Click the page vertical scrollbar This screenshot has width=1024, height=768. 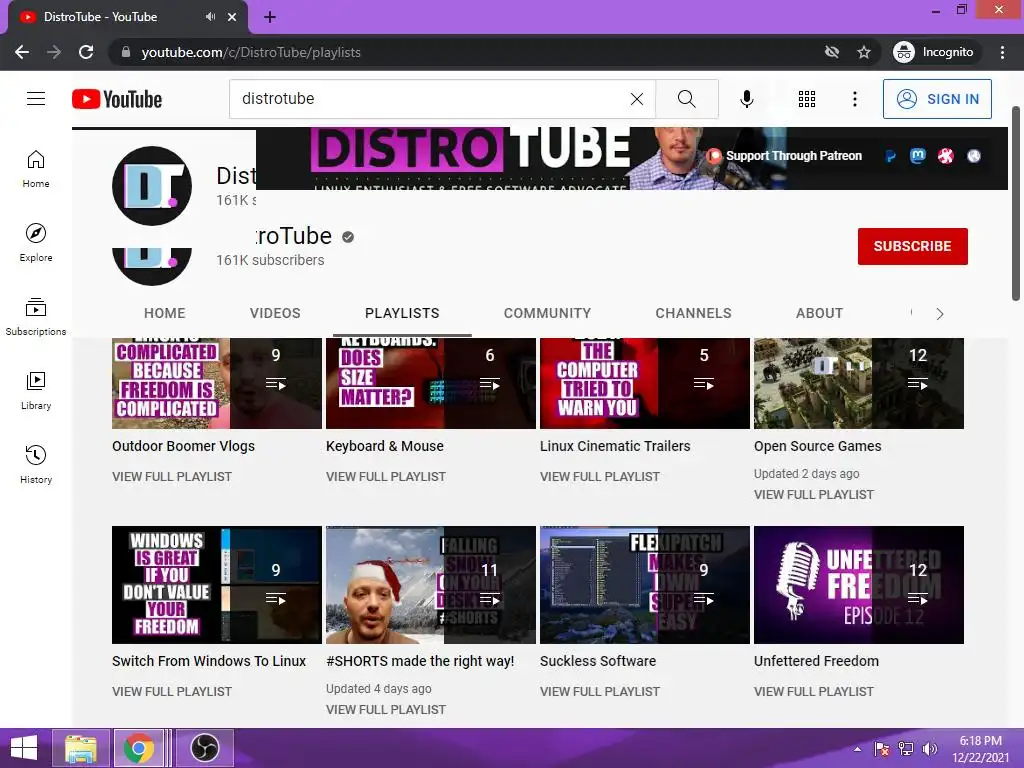1016,202
